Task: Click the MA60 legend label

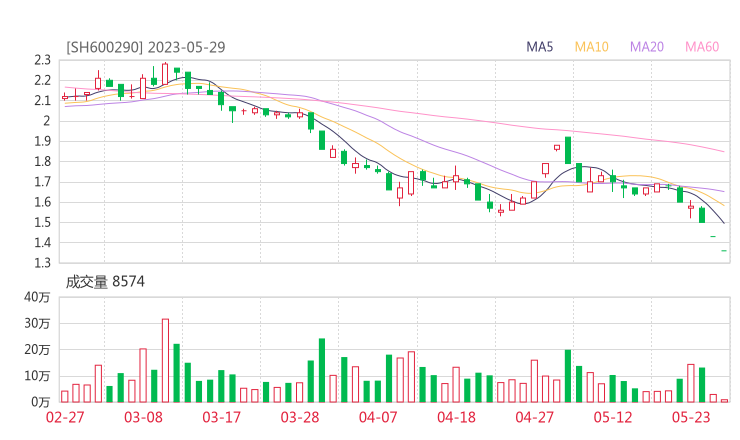Action: click(702, 47)
